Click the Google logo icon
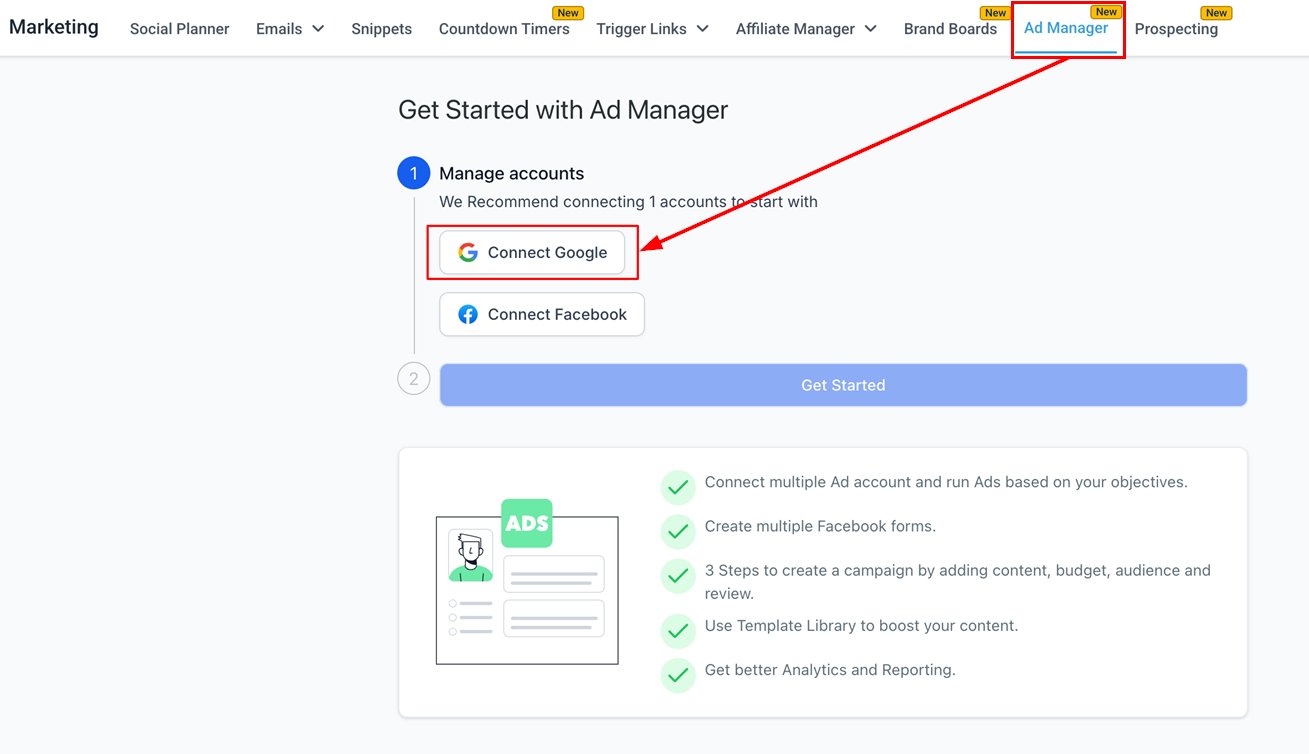This screenshot has width=1309, height=754. [468, 253]
